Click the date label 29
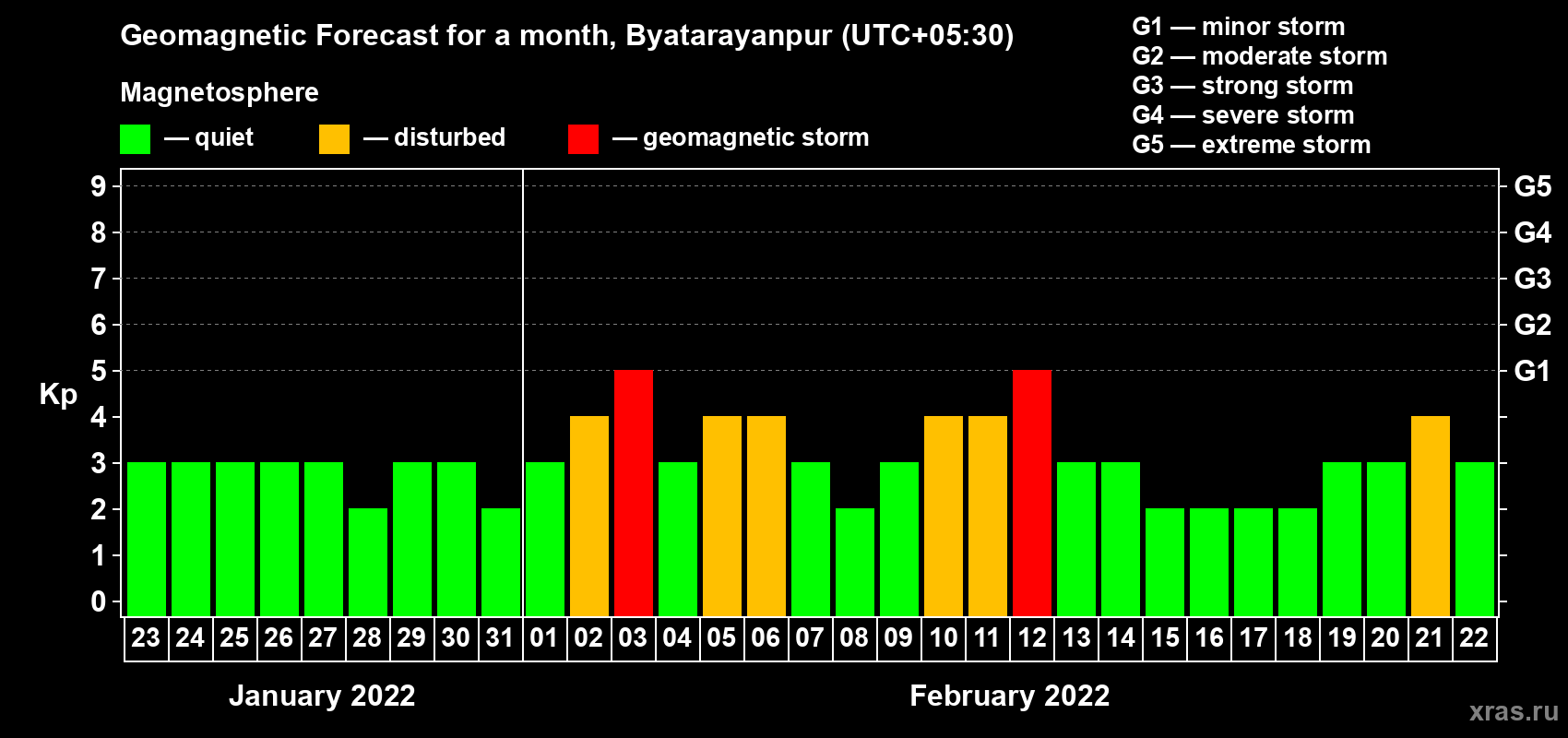This screenshot has height=738, width=1568. (x=411, y=637)
